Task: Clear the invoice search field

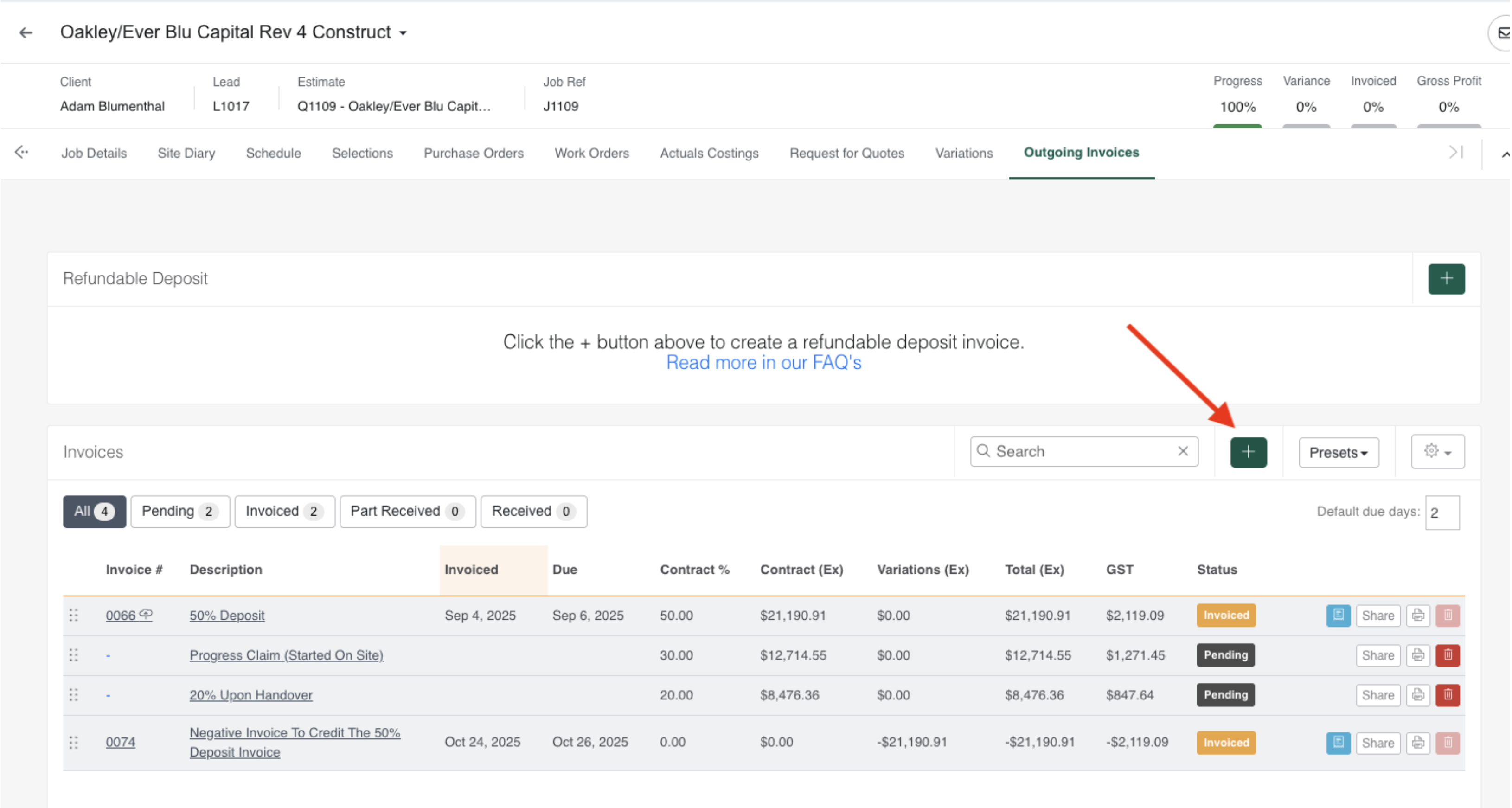Action: (1182, 451)
